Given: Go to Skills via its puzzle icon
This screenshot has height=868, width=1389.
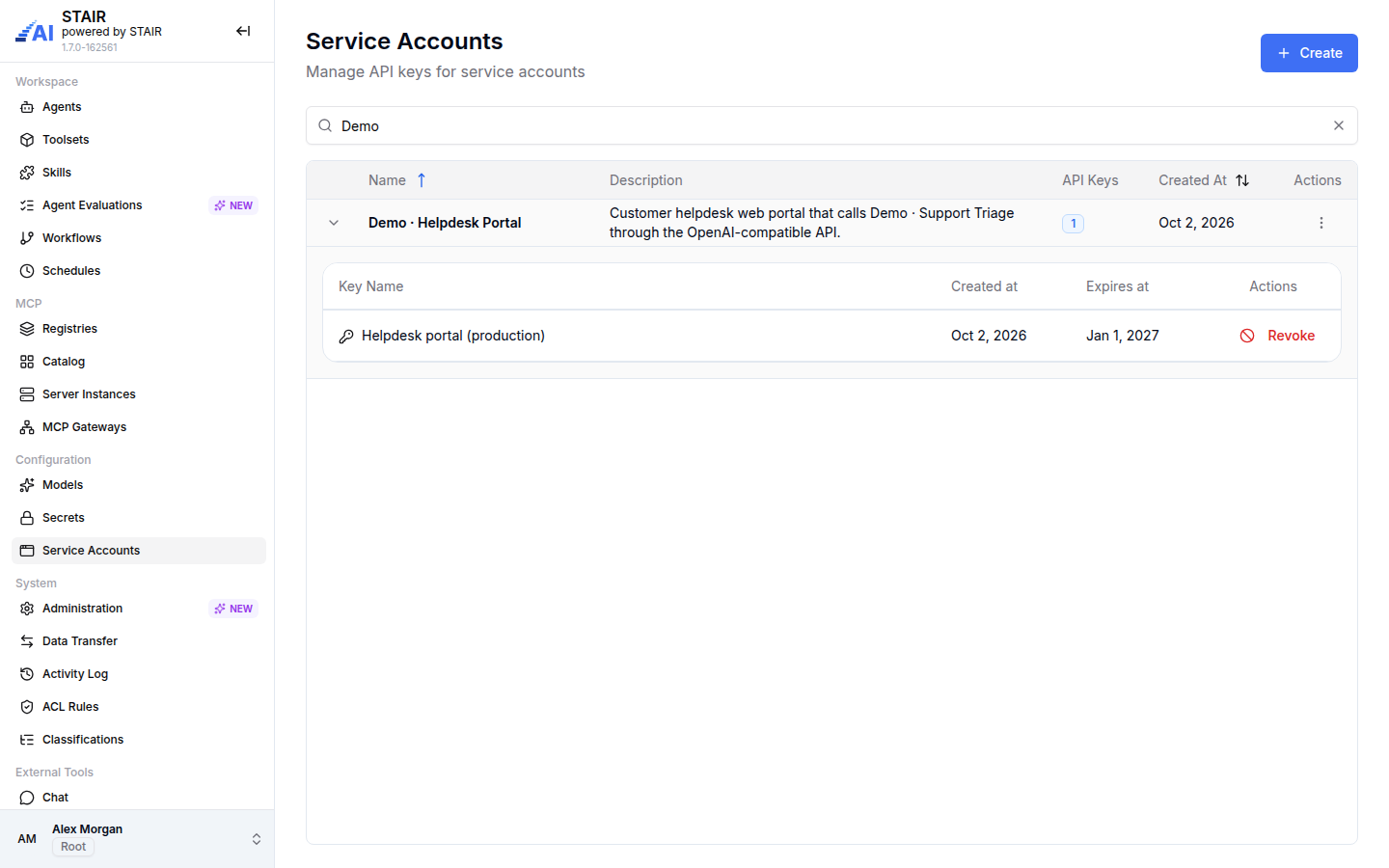Looking at the screenshot, I should tap(27, 173).
